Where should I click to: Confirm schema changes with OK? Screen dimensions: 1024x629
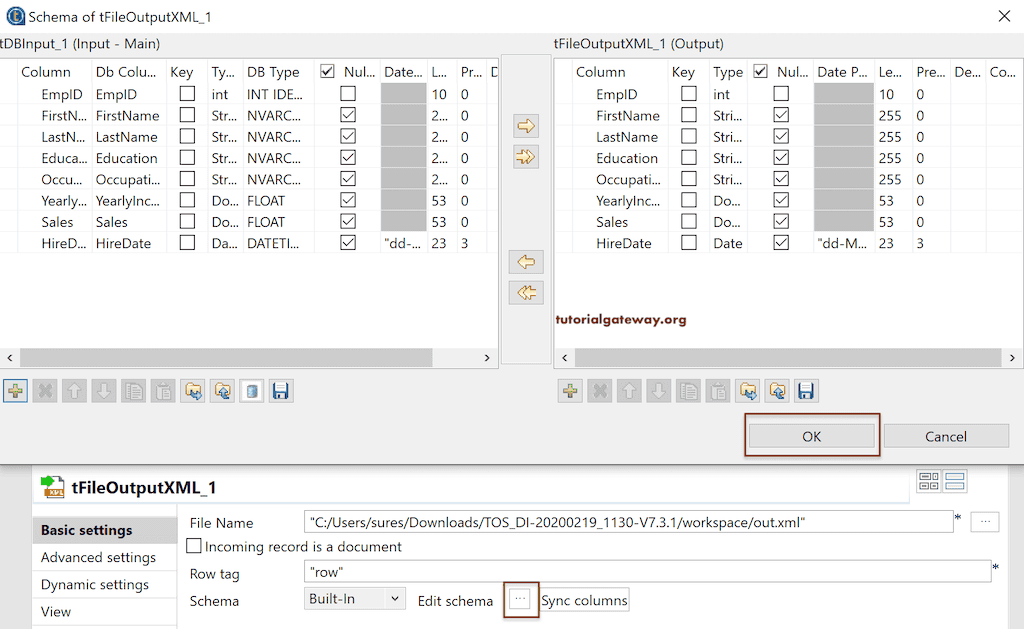tap(811, 436)
